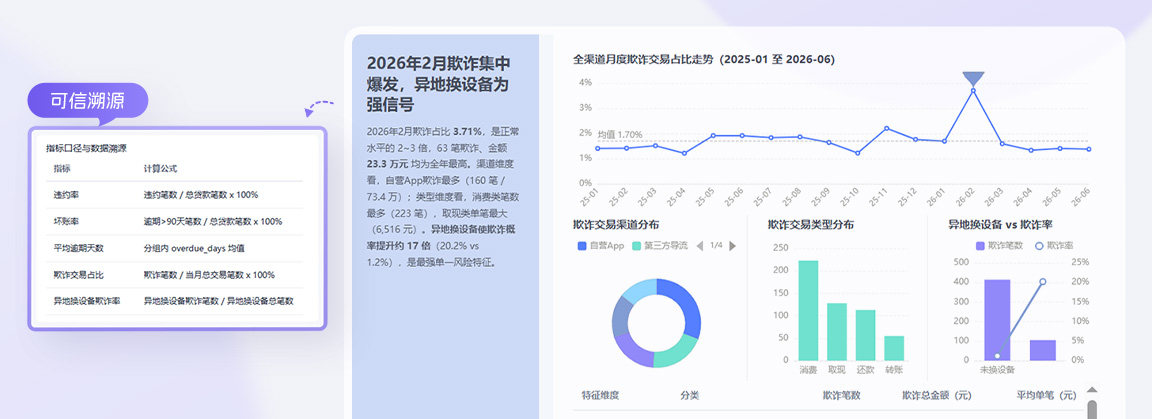Click the 平均单笔（元）column header
1152x419 pixels.
[x=1046, y=395]
